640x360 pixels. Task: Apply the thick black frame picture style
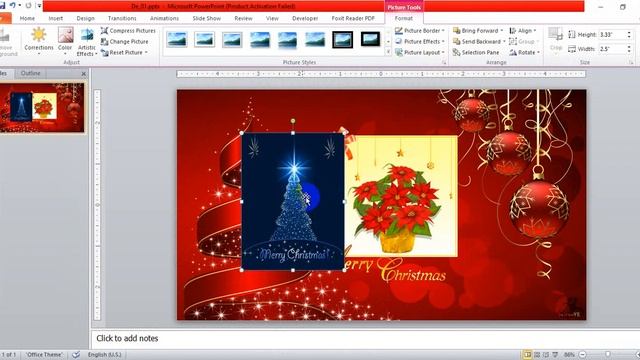coord(342,40)
